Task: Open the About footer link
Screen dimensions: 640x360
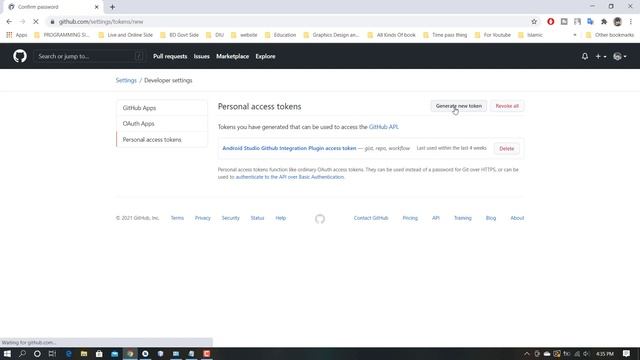Action: coord(517,218)
